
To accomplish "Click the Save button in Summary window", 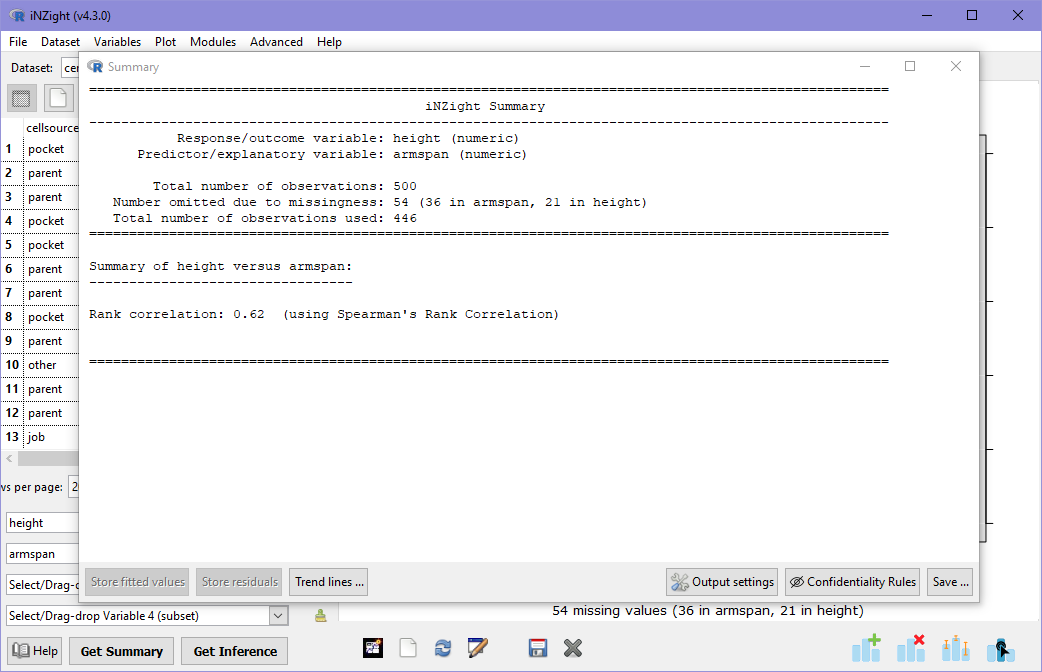I will click(950, 582).
